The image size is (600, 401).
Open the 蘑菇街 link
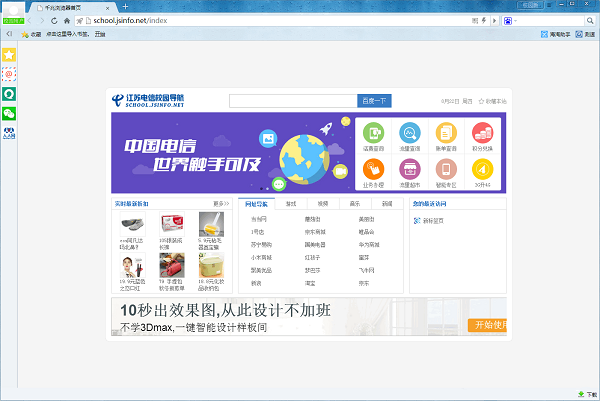pyautogui.click(x=313, y=219)
